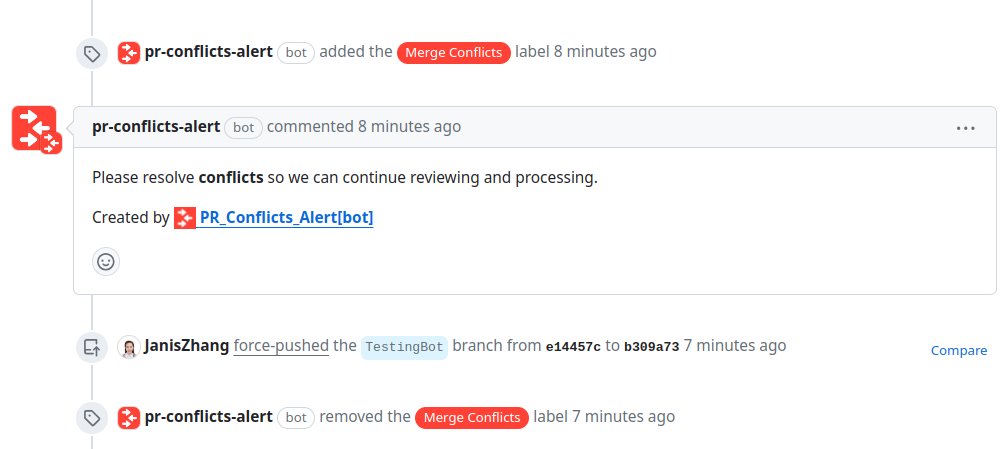The width and height of the screenshot is (1001, 449).
Task: Click the JanisZhang username link
Action: [186, 346]
